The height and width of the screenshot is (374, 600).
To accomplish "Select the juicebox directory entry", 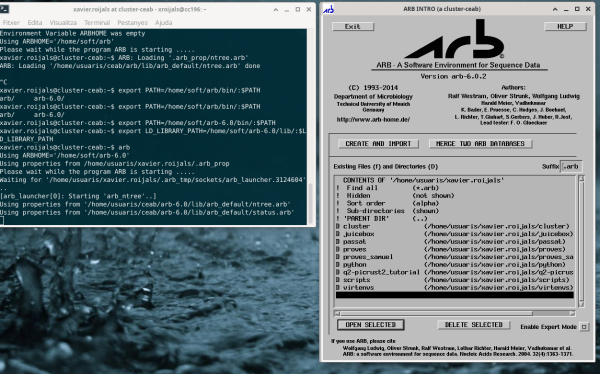I will click(455, 234).
